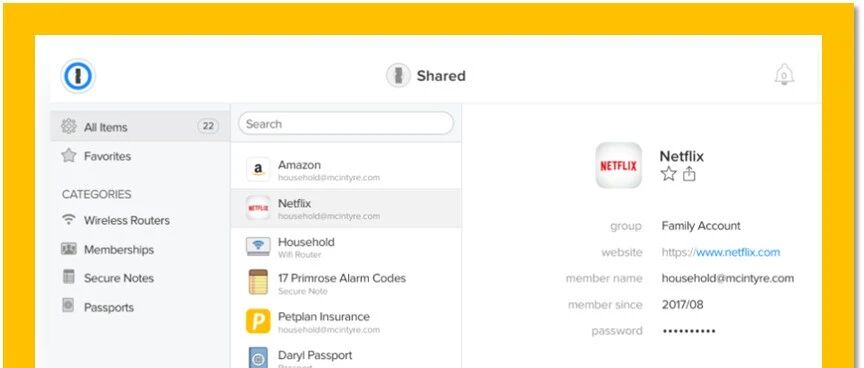Click the group field label
The height and width of the screenshot is (368, 864).
[x=626, y=226]
